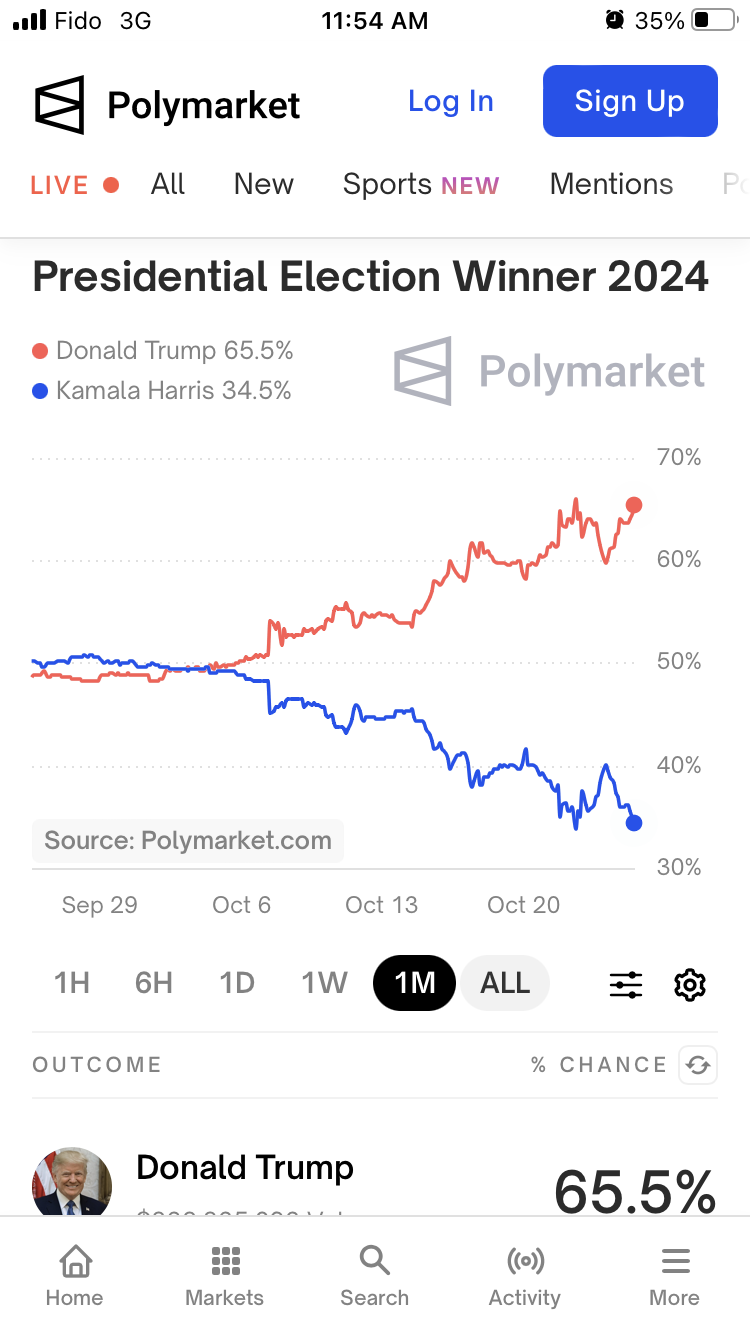This screenshot has width=750, height=1334.
Task: Switch chart range to 1D
Action: tap(237, 984)
